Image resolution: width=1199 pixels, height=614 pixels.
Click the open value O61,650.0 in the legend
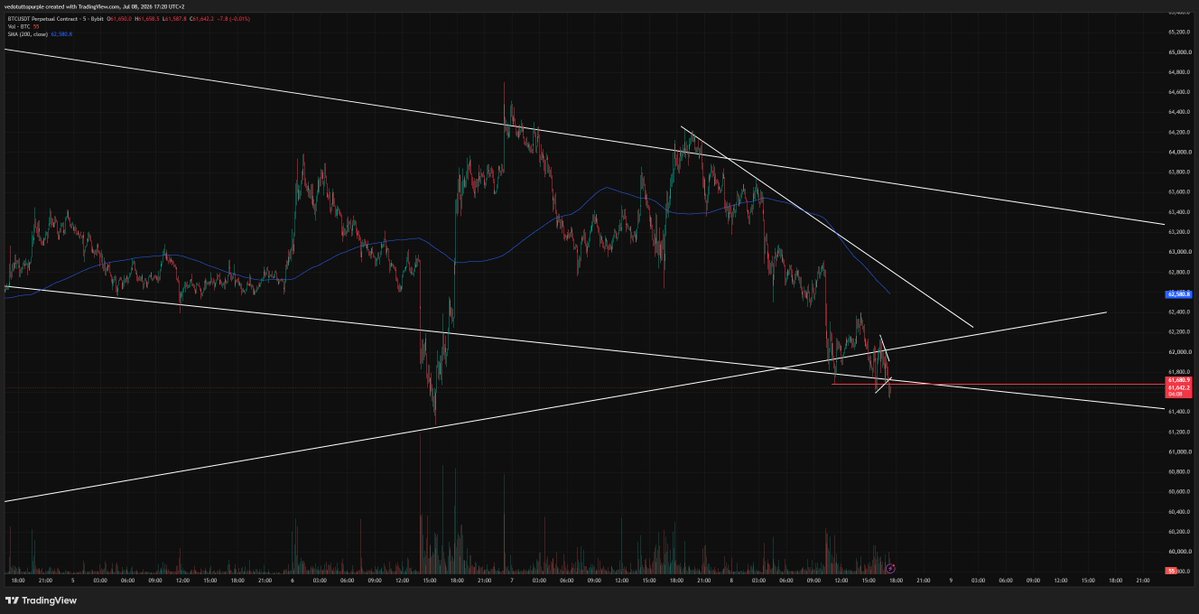[118, 18]
